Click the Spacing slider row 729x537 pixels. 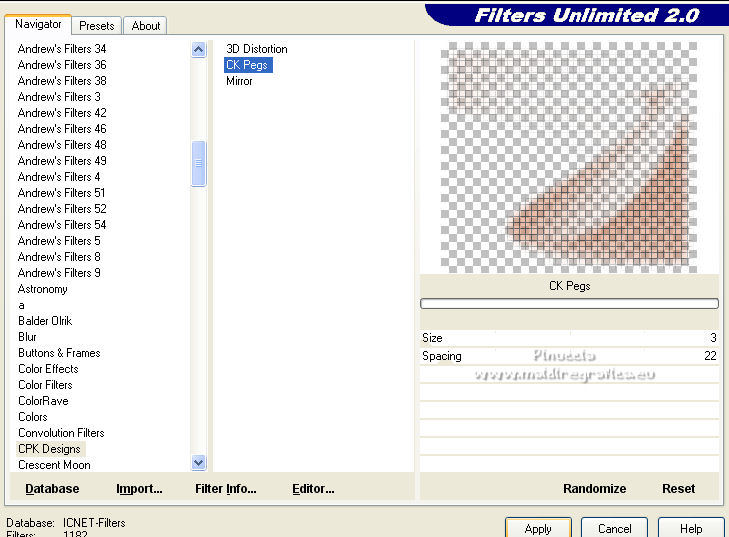[x=569, y=356]
